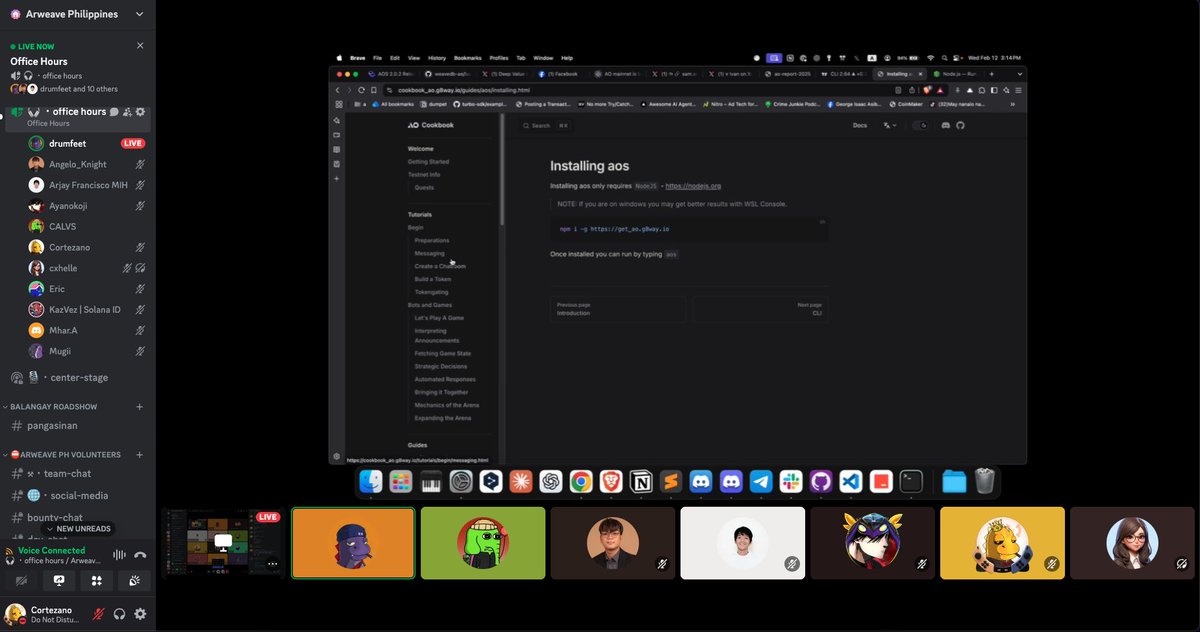Click the GitHub icon in AO Cookbook header

(960, 125)
